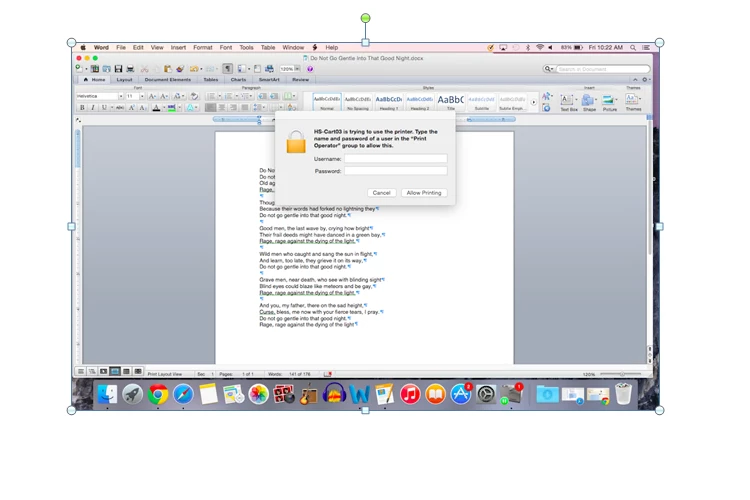Screen dimensions: 750x500
Task: Open the font color dropdown arrow
Action: click(164, 108)
